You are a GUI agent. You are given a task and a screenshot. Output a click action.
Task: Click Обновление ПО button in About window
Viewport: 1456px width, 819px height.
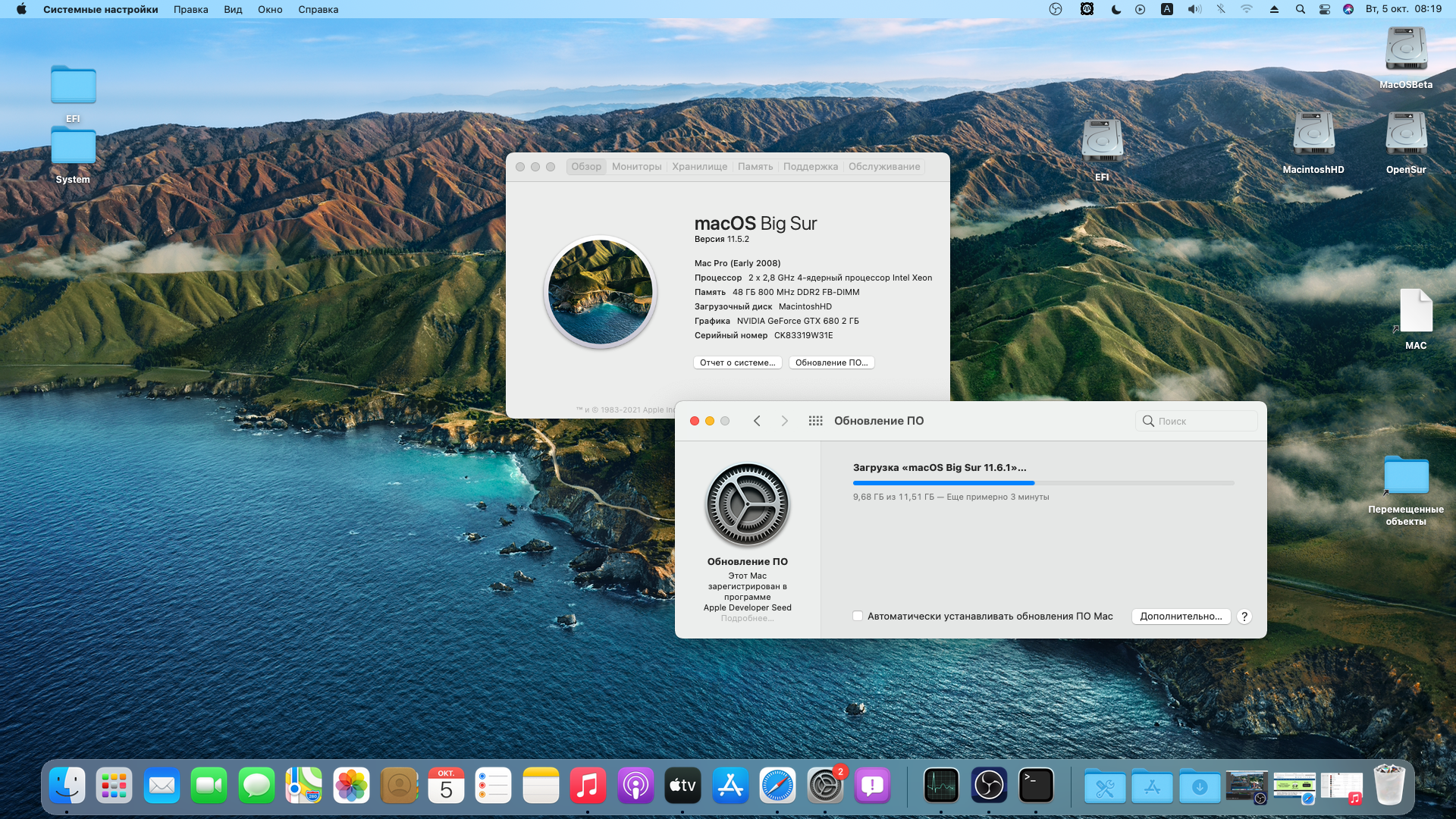831,362
